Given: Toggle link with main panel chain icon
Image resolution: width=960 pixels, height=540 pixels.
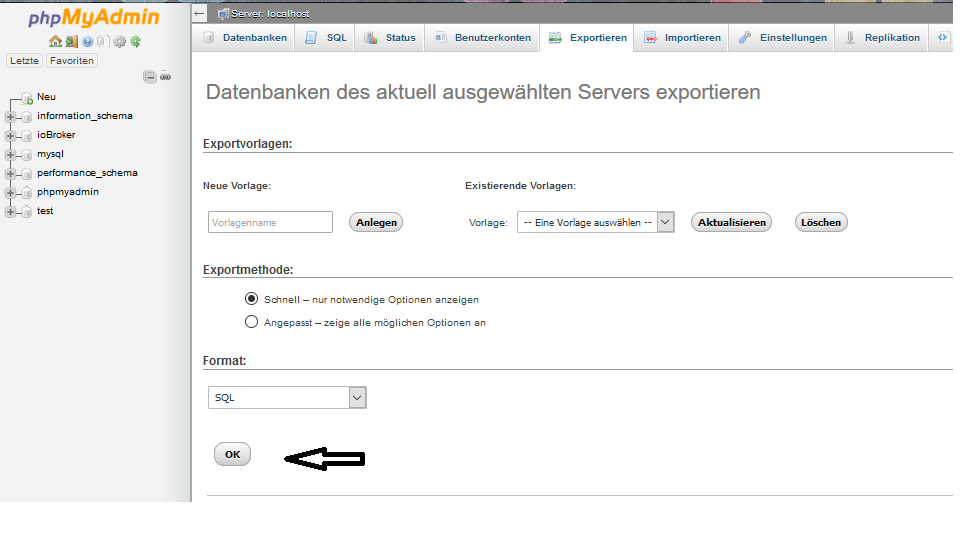Looking at the screenshot, I should (165, 77).
